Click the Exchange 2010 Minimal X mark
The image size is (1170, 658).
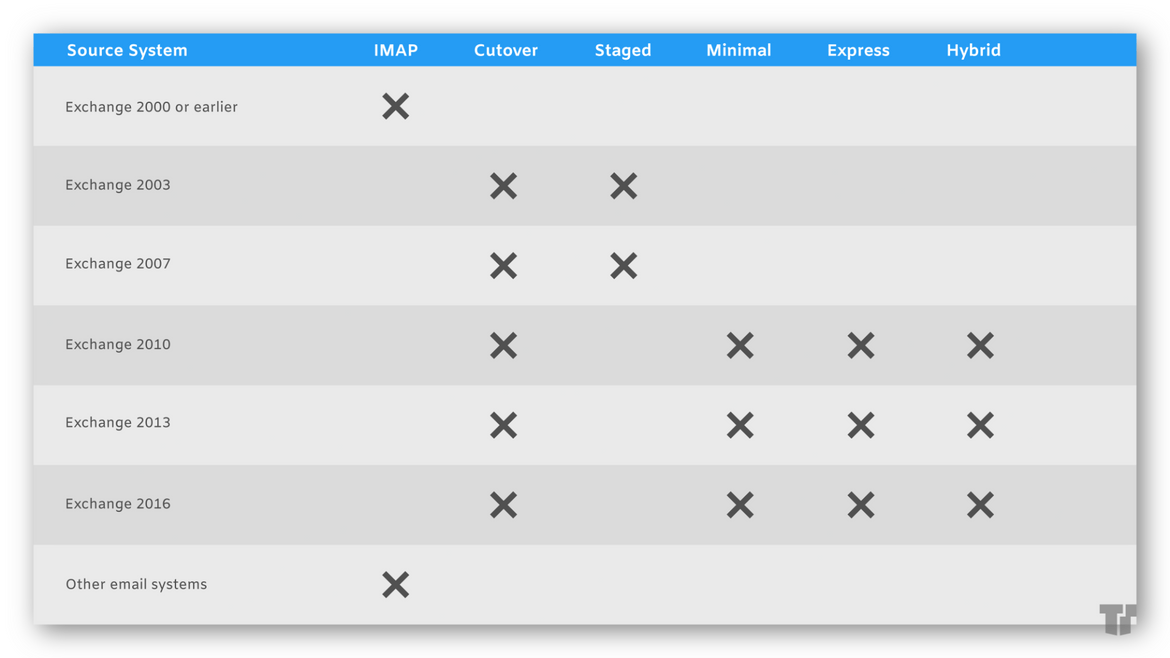[x=740, y=345]
